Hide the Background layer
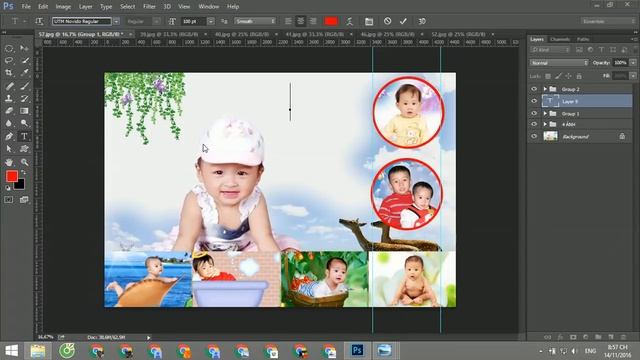 (x=534, y=136)
